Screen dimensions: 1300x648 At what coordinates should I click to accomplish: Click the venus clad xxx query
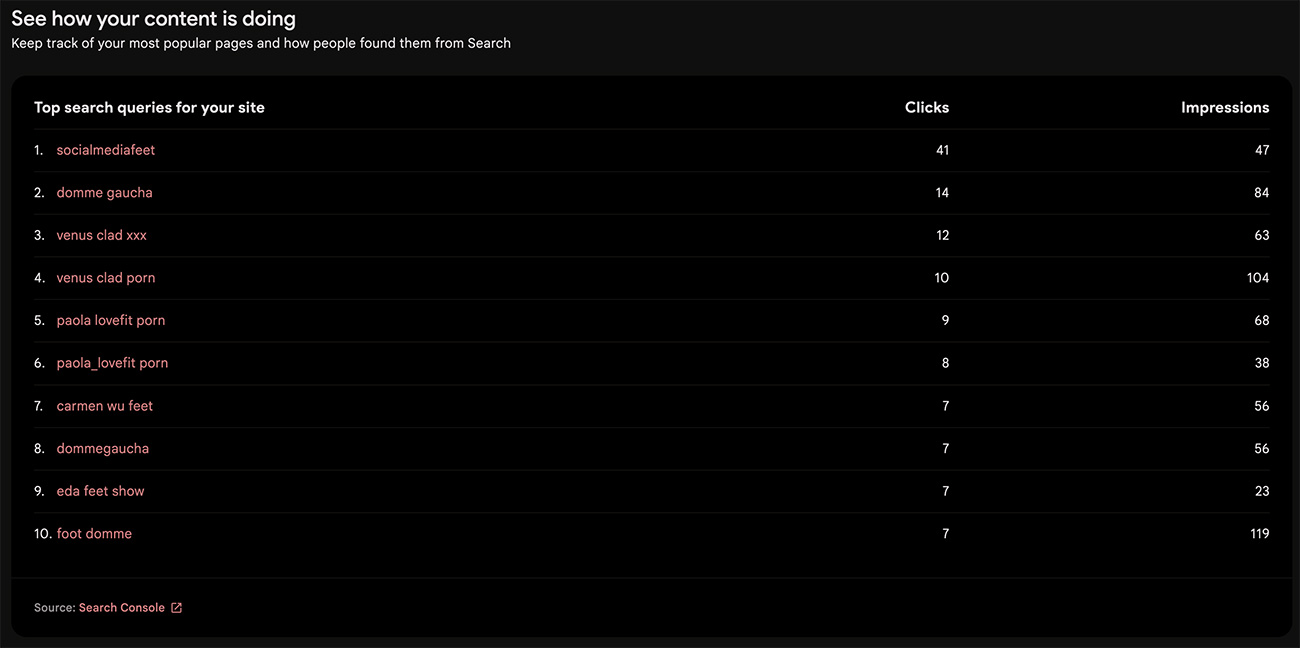coord(102,236)
